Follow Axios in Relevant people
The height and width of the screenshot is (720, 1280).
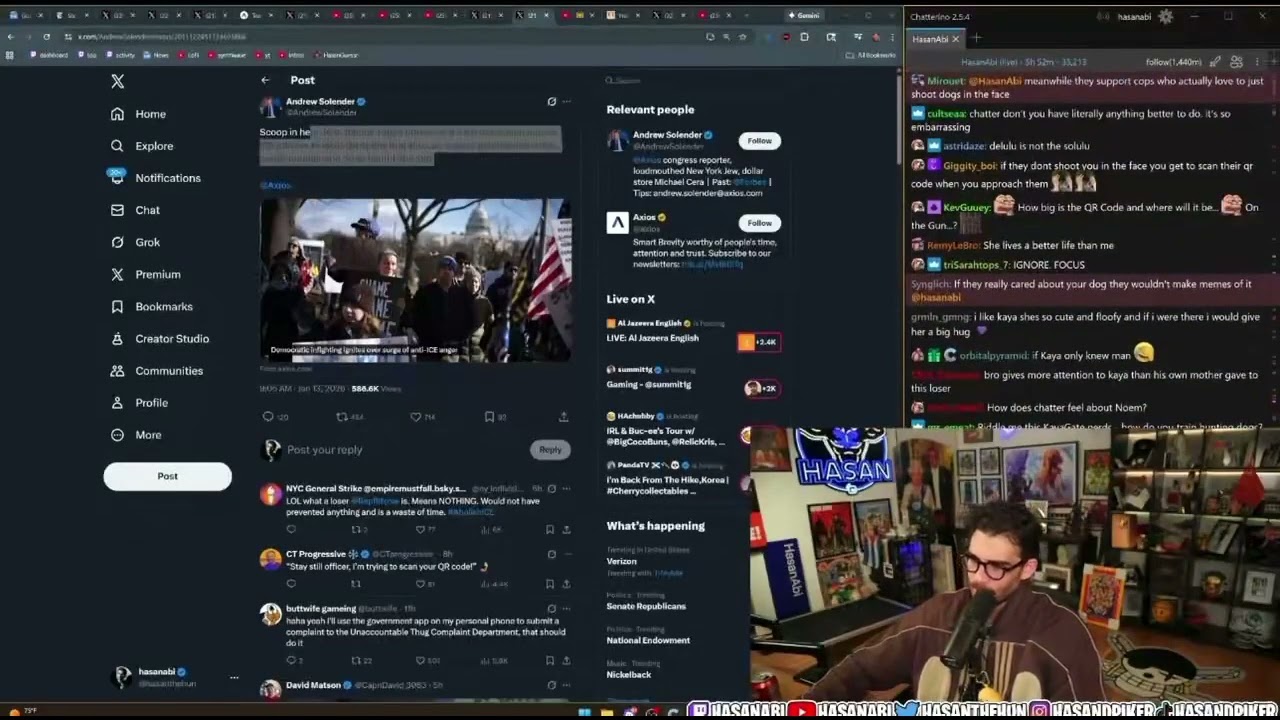(759, 223)
